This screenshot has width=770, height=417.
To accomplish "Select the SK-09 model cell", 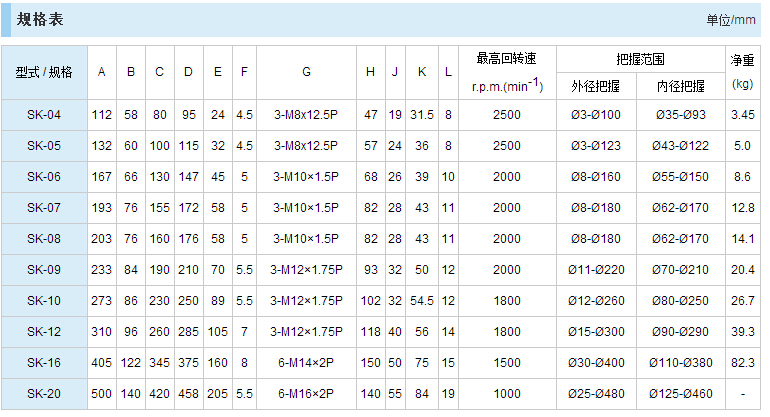I will coord(45,269).
